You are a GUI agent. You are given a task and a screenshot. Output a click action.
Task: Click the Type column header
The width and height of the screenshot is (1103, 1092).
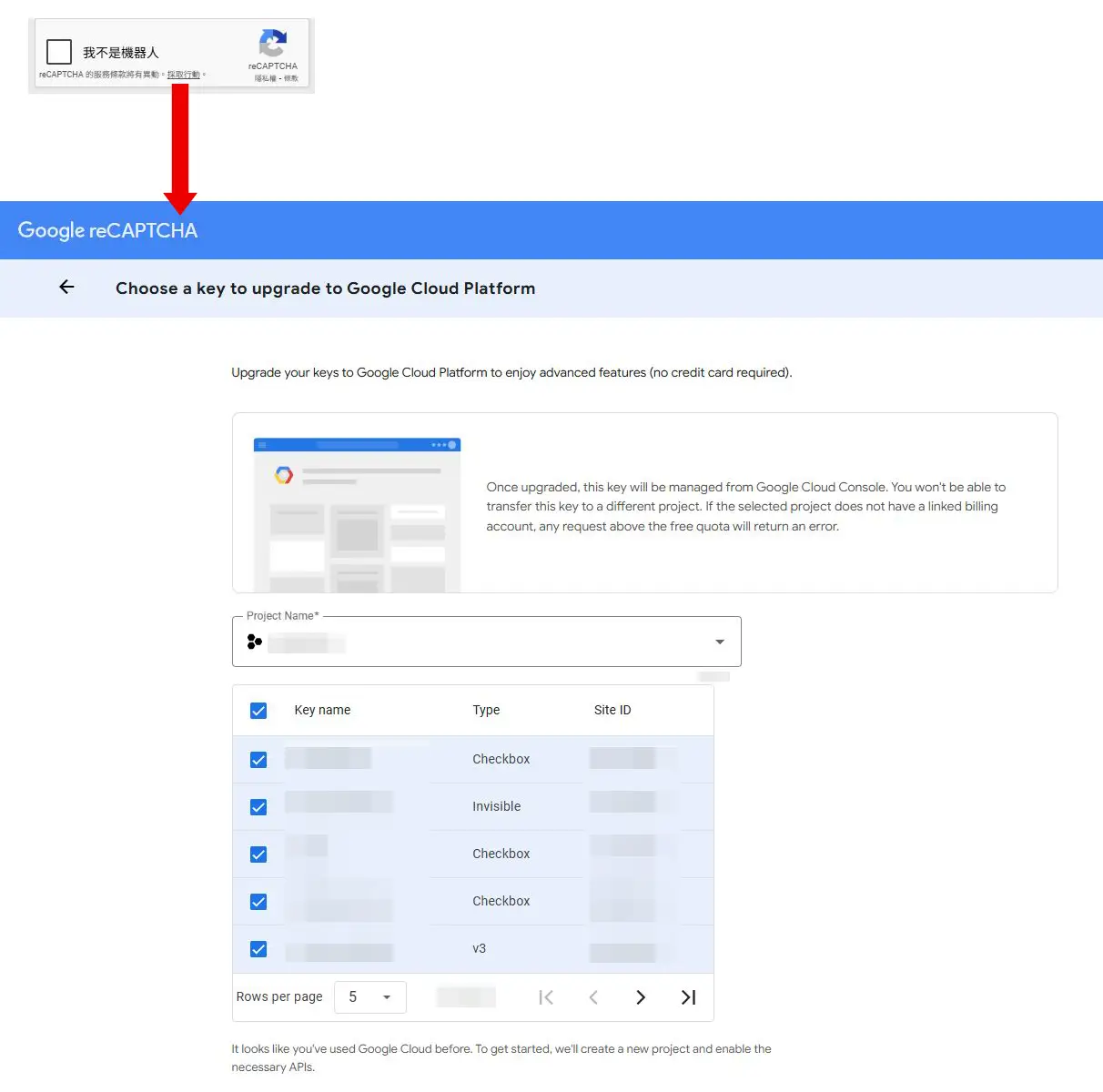[x=486, y=711]
